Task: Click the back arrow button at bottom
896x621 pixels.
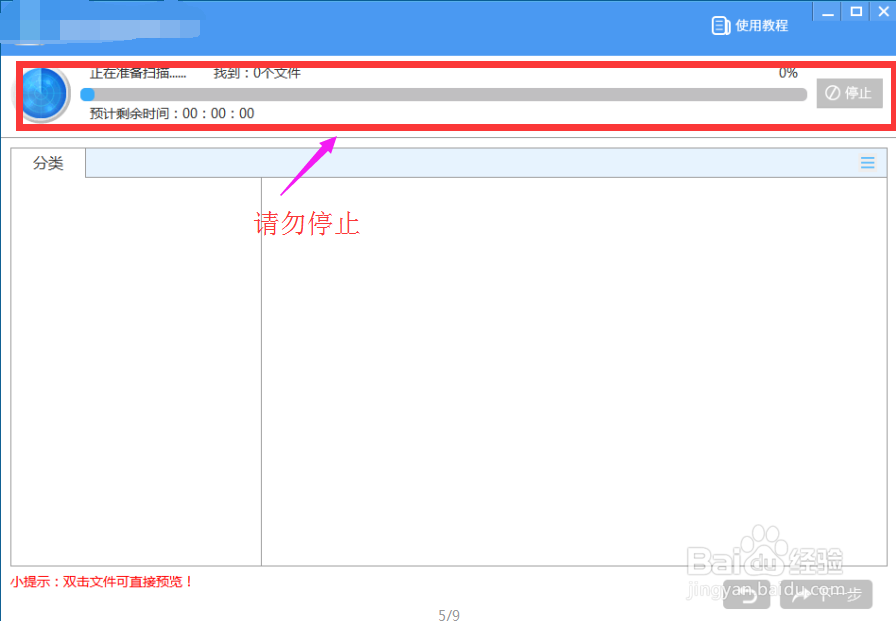Action: [x=746, y=594]
